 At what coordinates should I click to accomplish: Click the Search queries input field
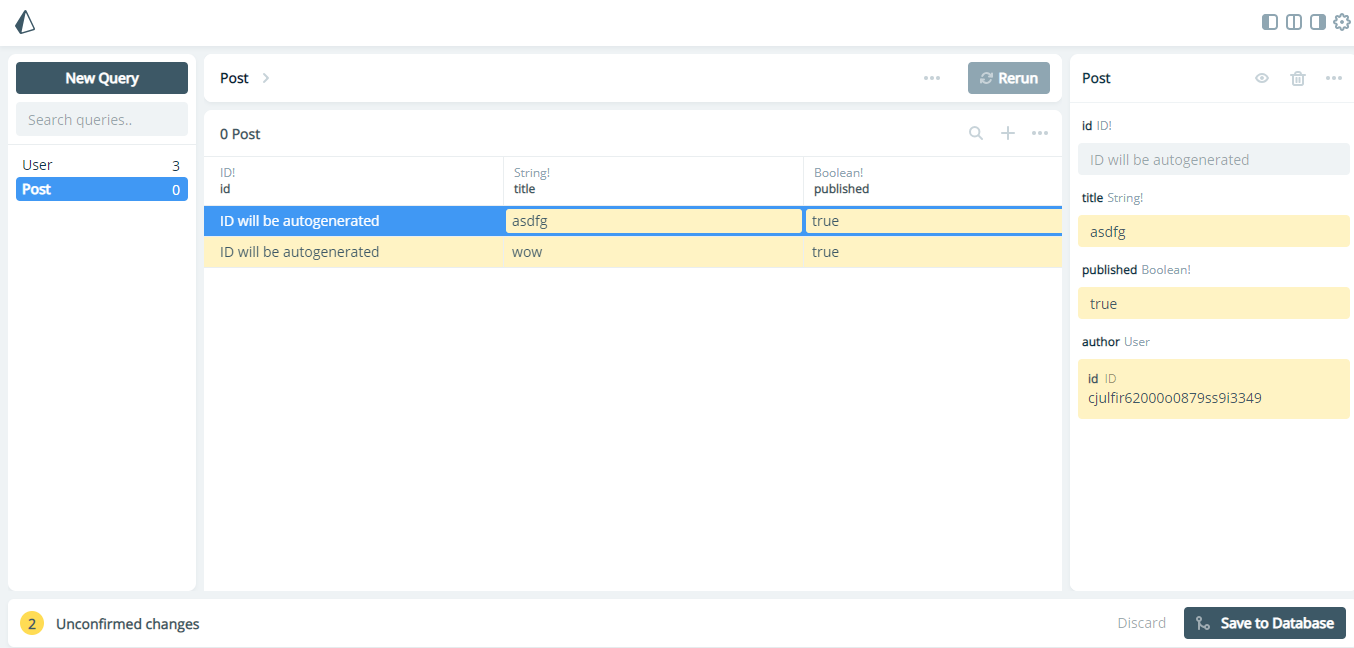[x=101, y=118]
